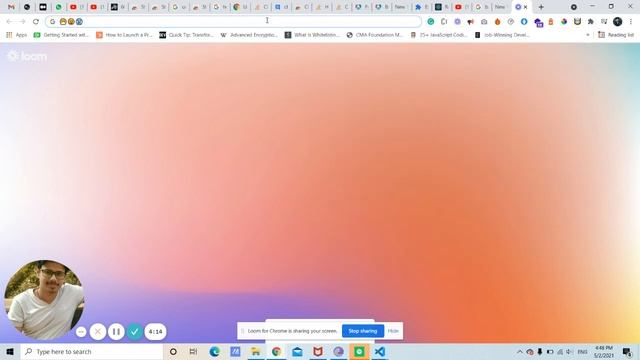Open the Windows notification center
The image size is (640, 360).
click(627, 352)
